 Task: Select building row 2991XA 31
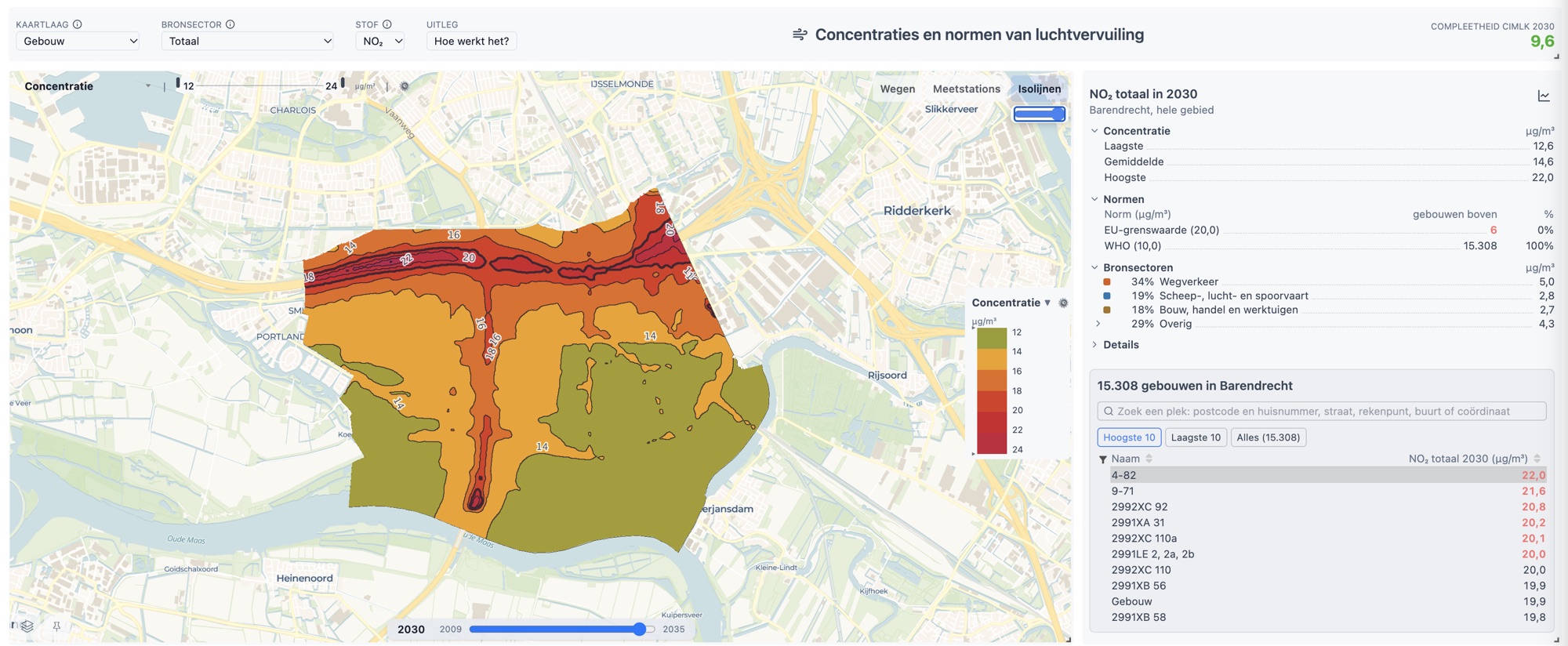(1328, 522)
